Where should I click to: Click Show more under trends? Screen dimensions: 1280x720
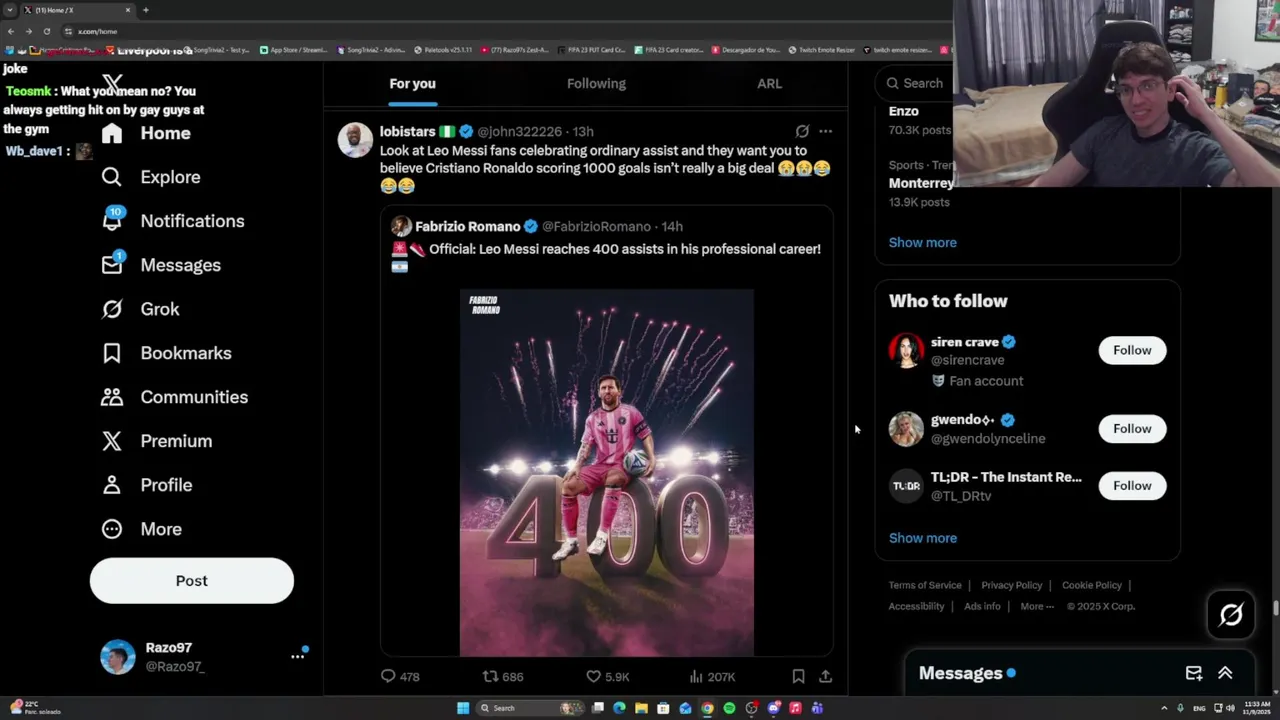(923, 242)
